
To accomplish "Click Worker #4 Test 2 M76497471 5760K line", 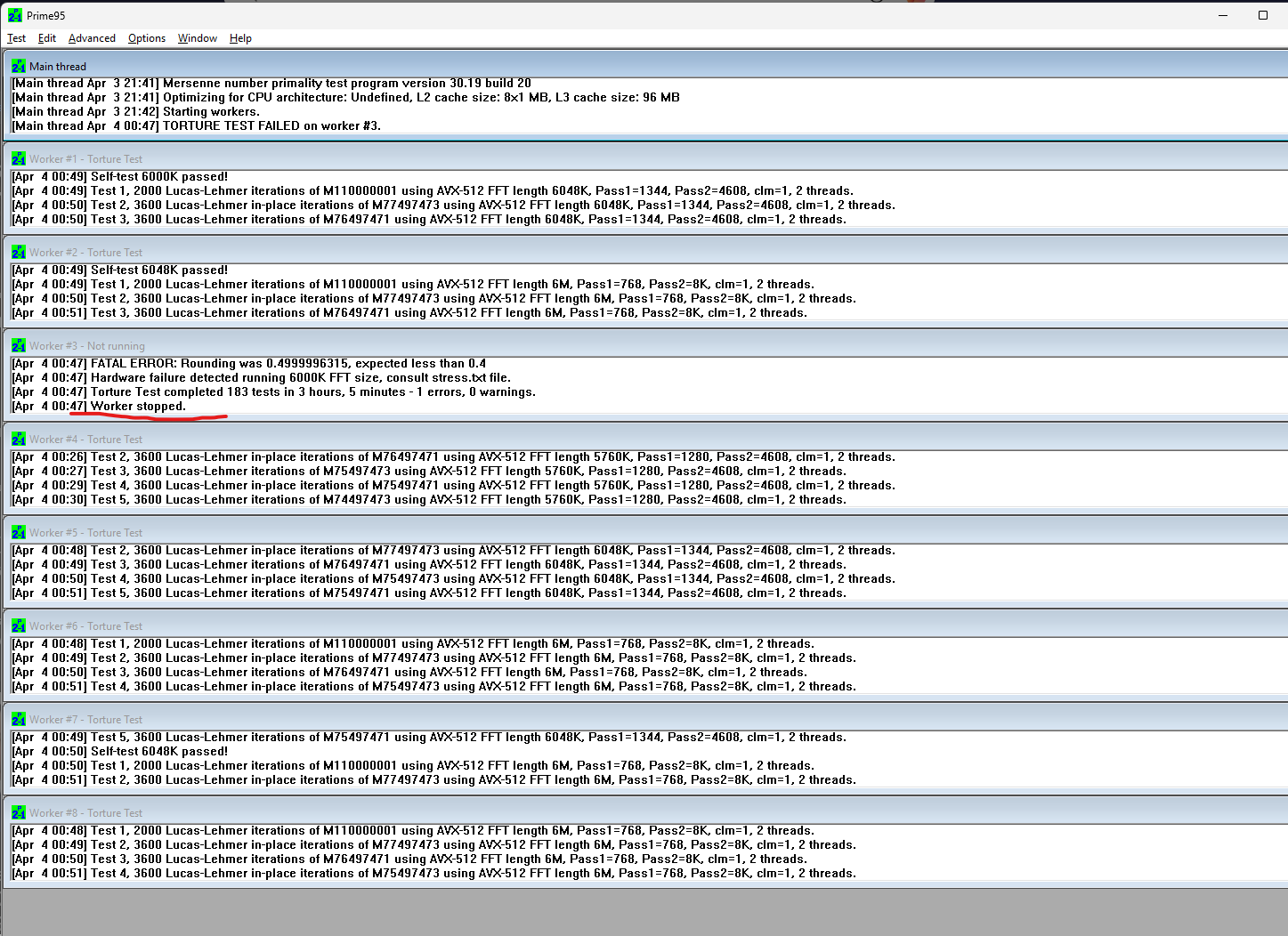I will (453, 457).
